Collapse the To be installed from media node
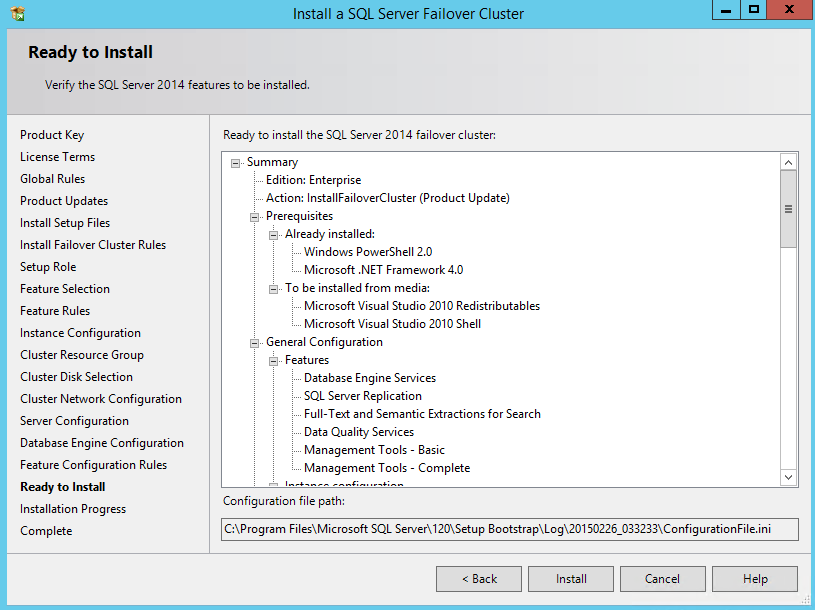 click(273, 289)
